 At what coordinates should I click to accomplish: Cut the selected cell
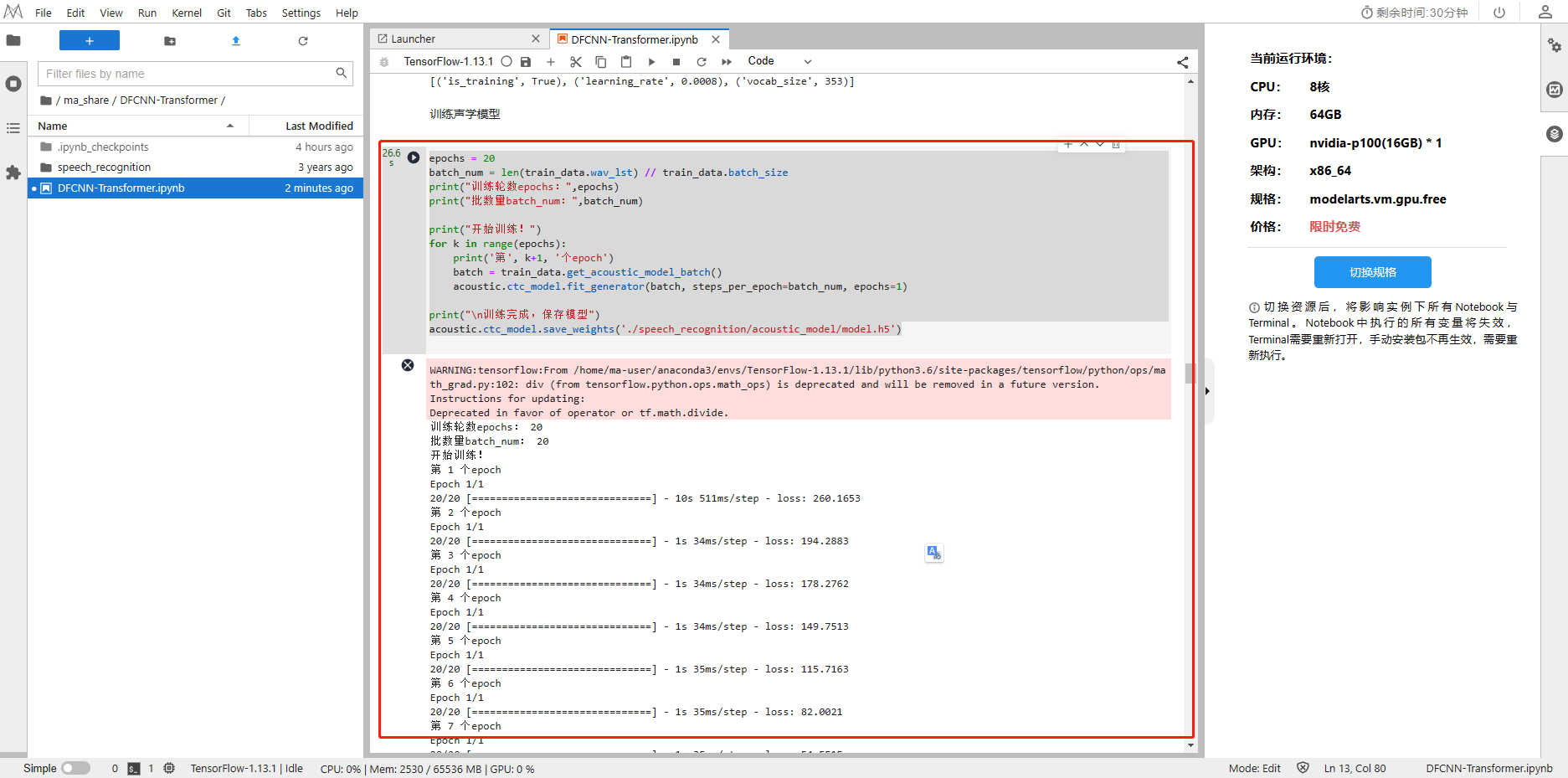coord(576,62)
